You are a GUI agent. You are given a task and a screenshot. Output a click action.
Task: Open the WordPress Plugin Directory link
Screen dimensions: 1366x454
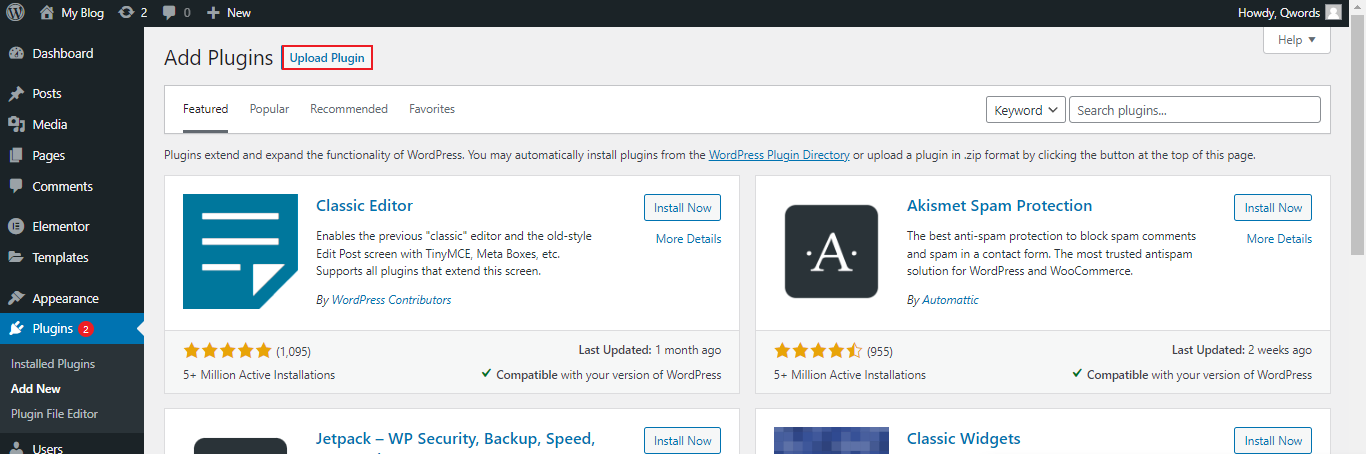(x=779, y=155)
